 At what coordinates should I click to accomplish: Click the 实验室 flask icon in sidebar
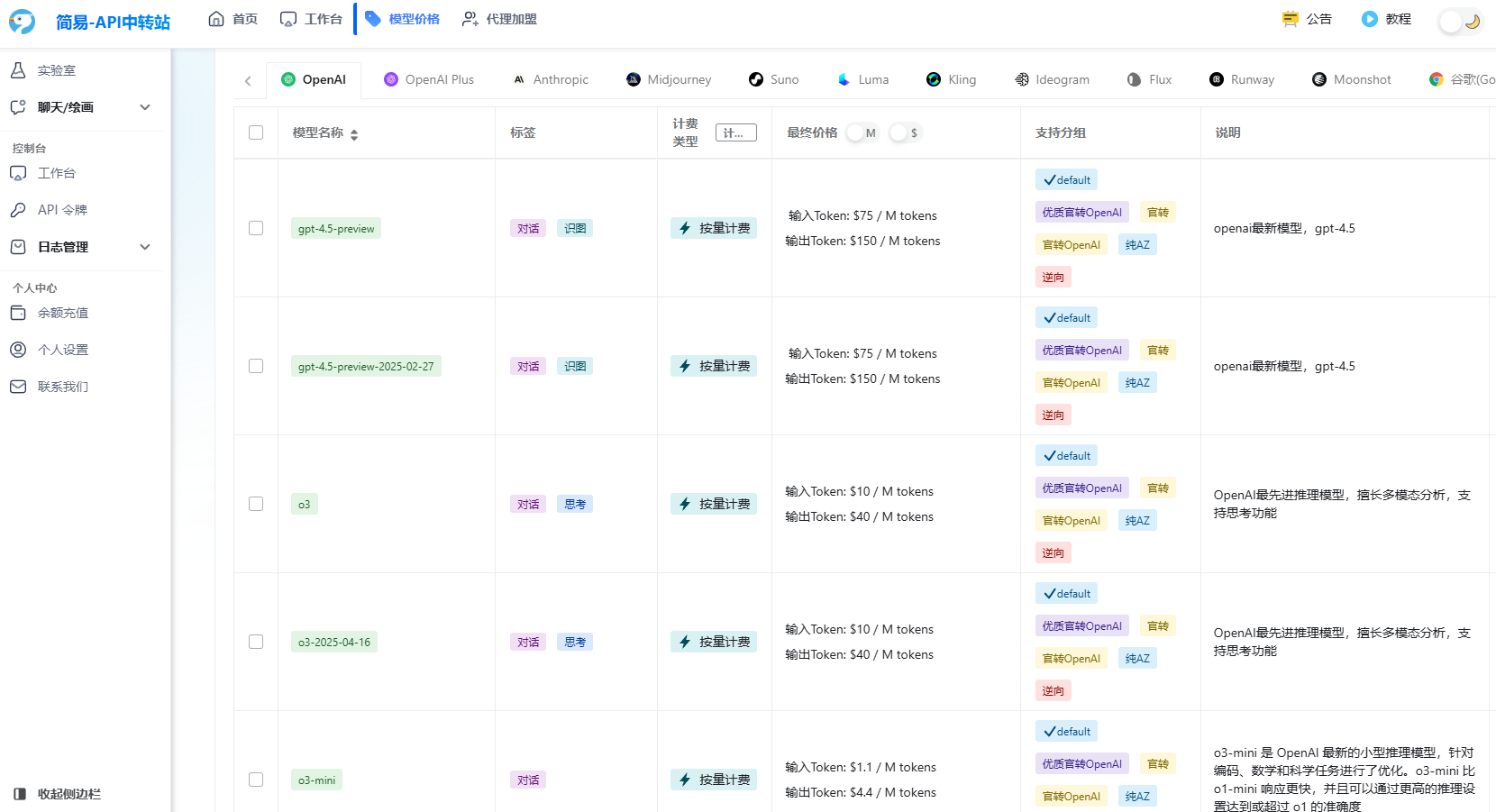(18, 70)
